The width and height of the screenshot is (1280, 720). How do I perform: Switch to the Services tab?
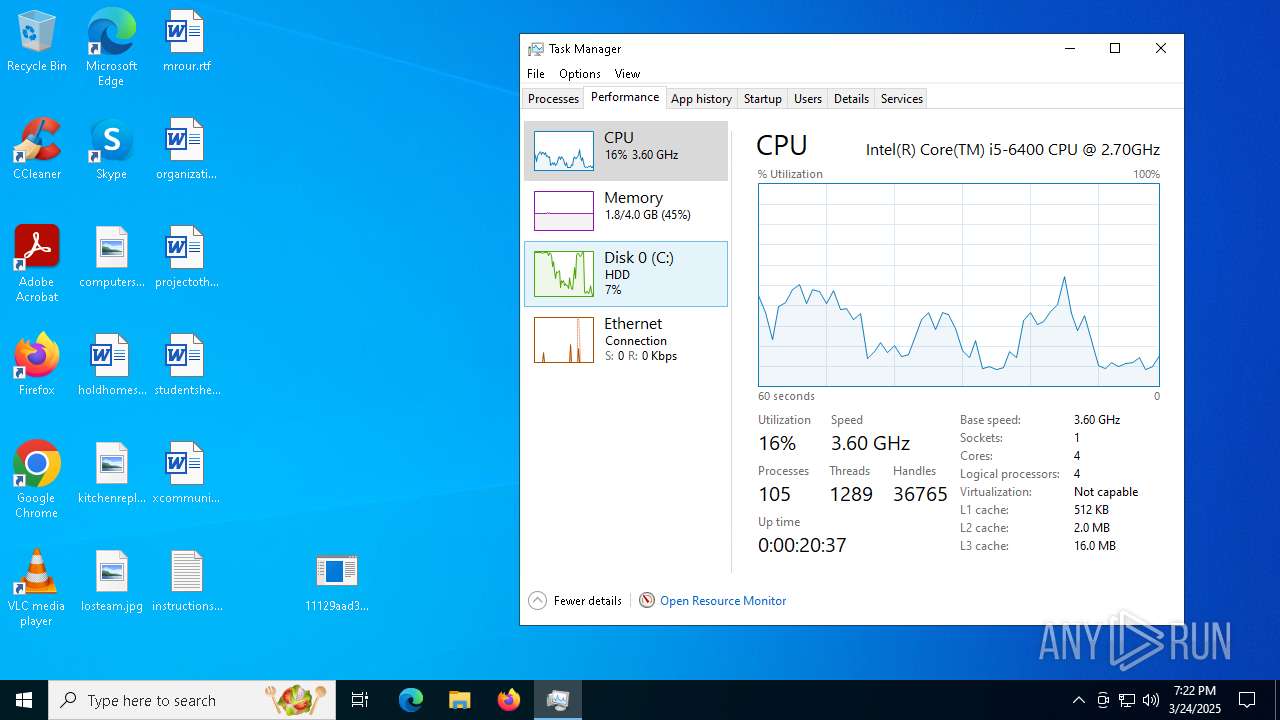point(901,99)
